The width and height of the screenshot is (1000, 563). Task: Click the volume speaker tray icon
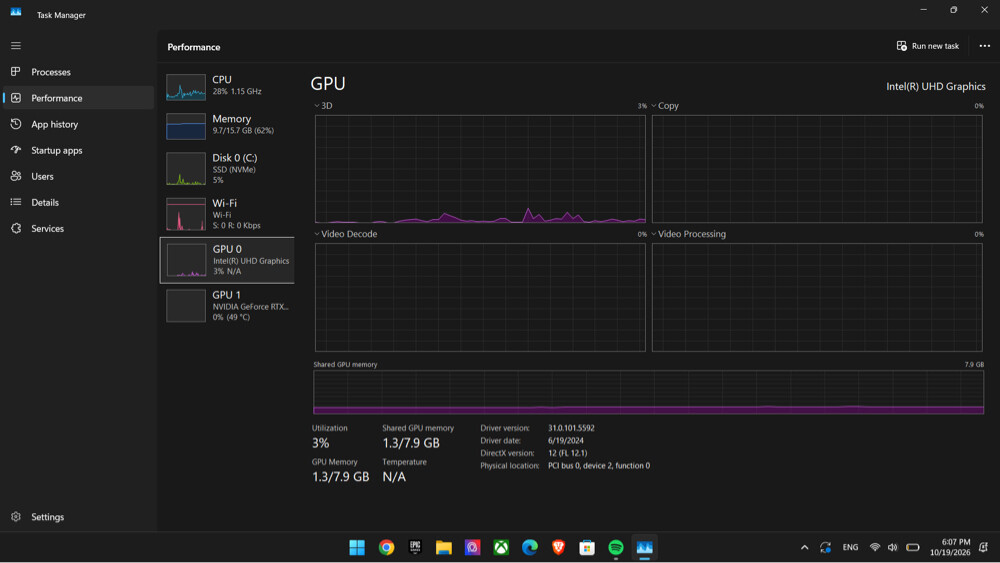click(893, 548)
